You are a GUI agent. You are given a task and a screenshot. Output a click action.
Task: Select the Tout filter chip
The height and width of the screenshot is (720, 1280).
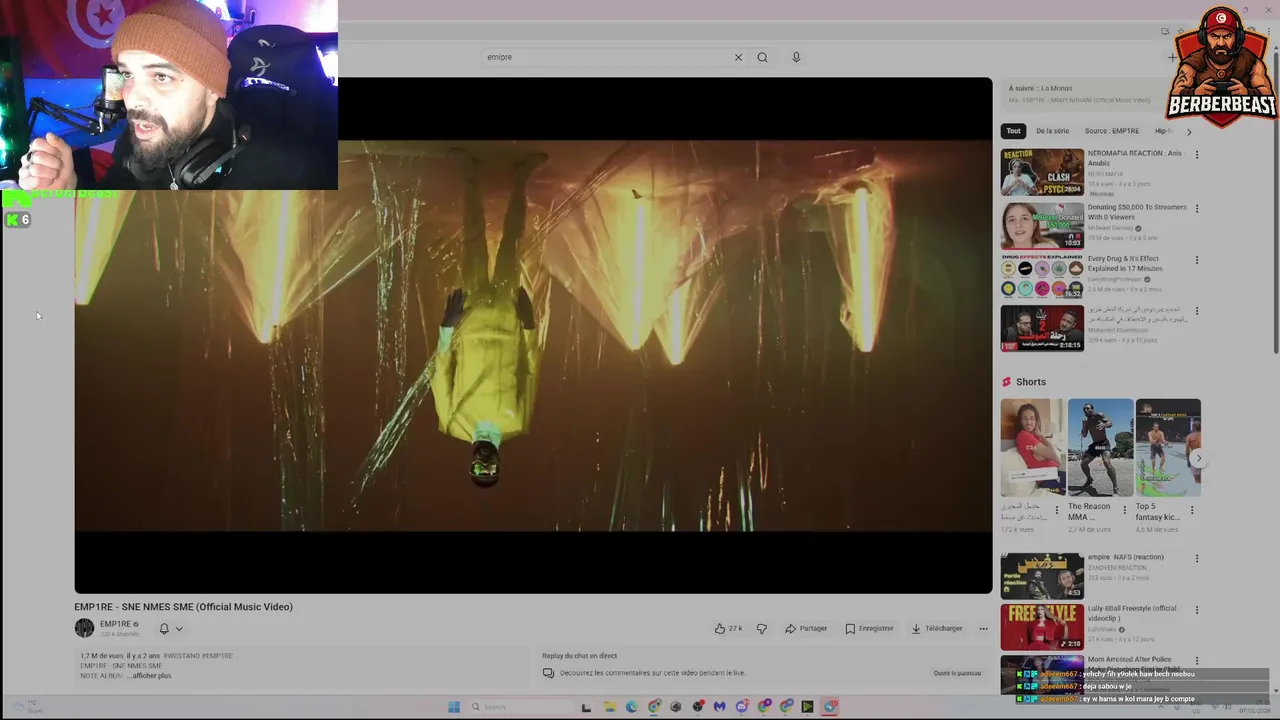coord(1013,131)
